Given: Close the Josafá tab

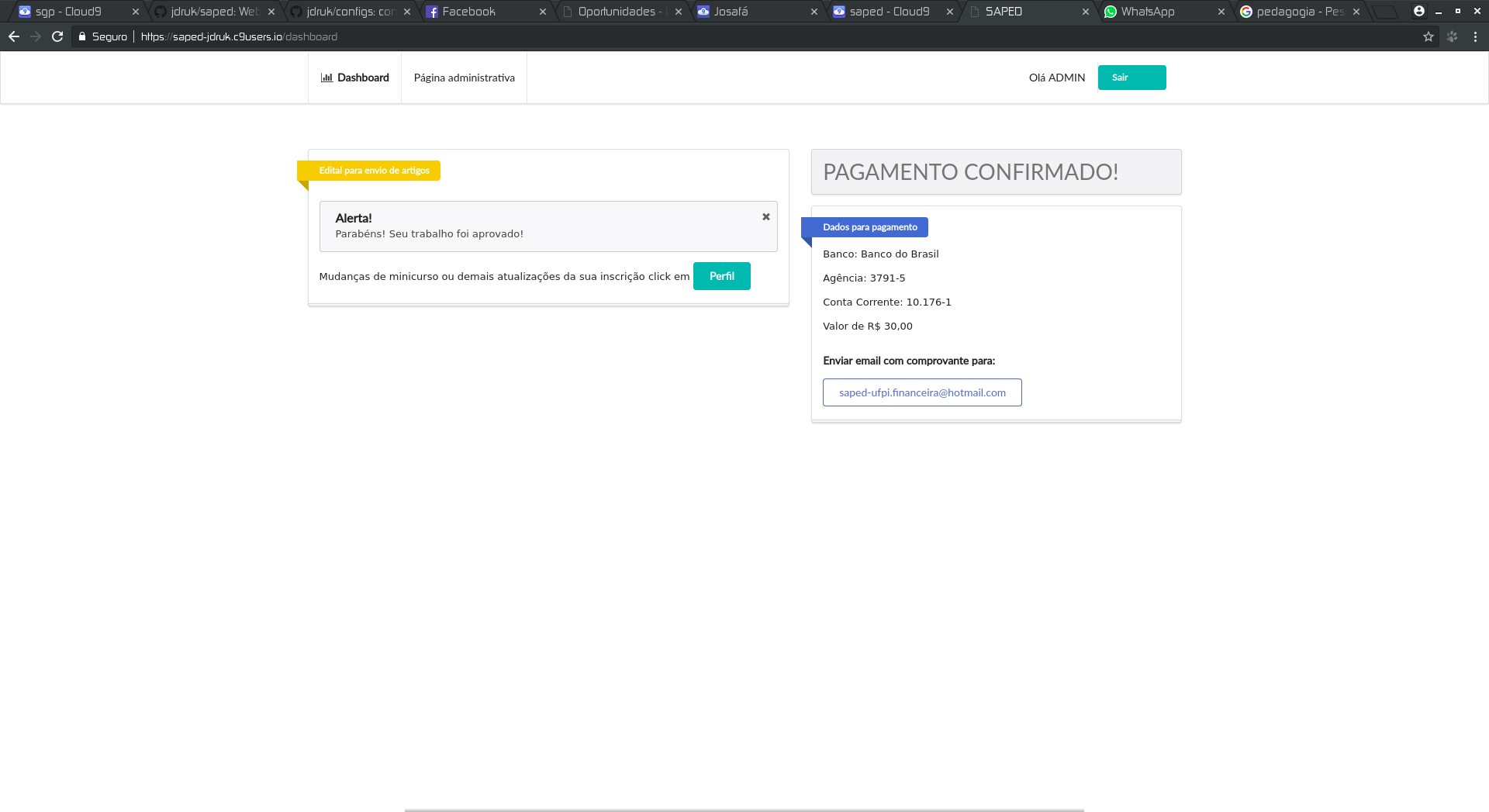Looking at the screenshot, I should click(814, 12).
